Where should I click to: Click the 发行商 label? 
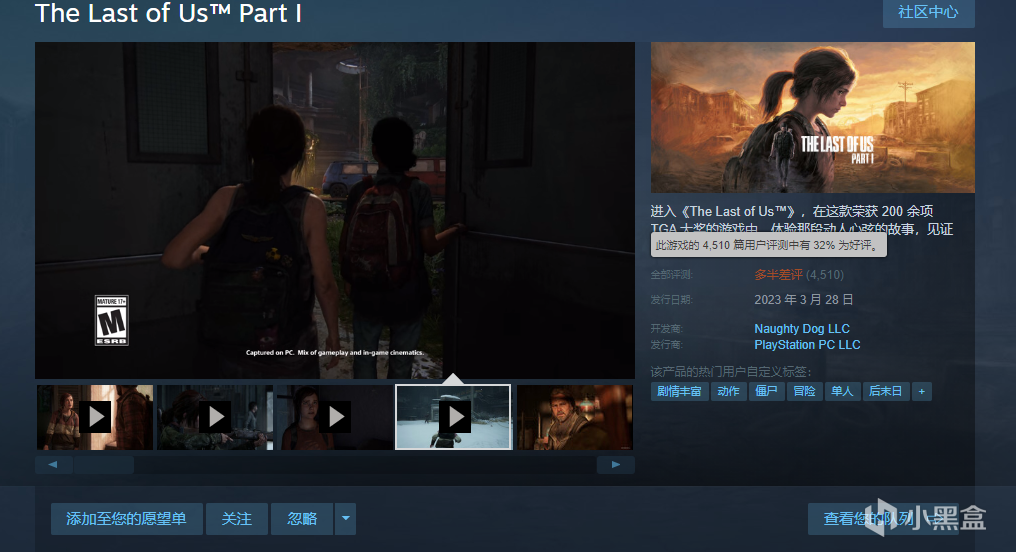tap(667, 345)
